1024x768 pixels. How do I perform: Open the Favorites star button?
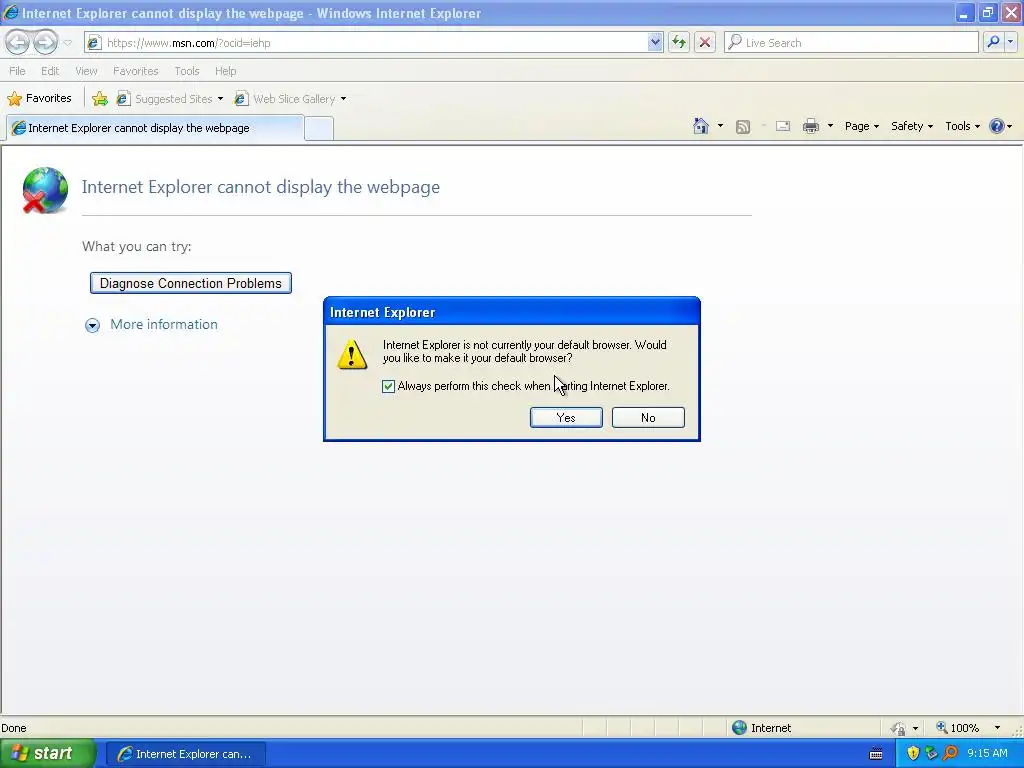[x=39, y=99]
